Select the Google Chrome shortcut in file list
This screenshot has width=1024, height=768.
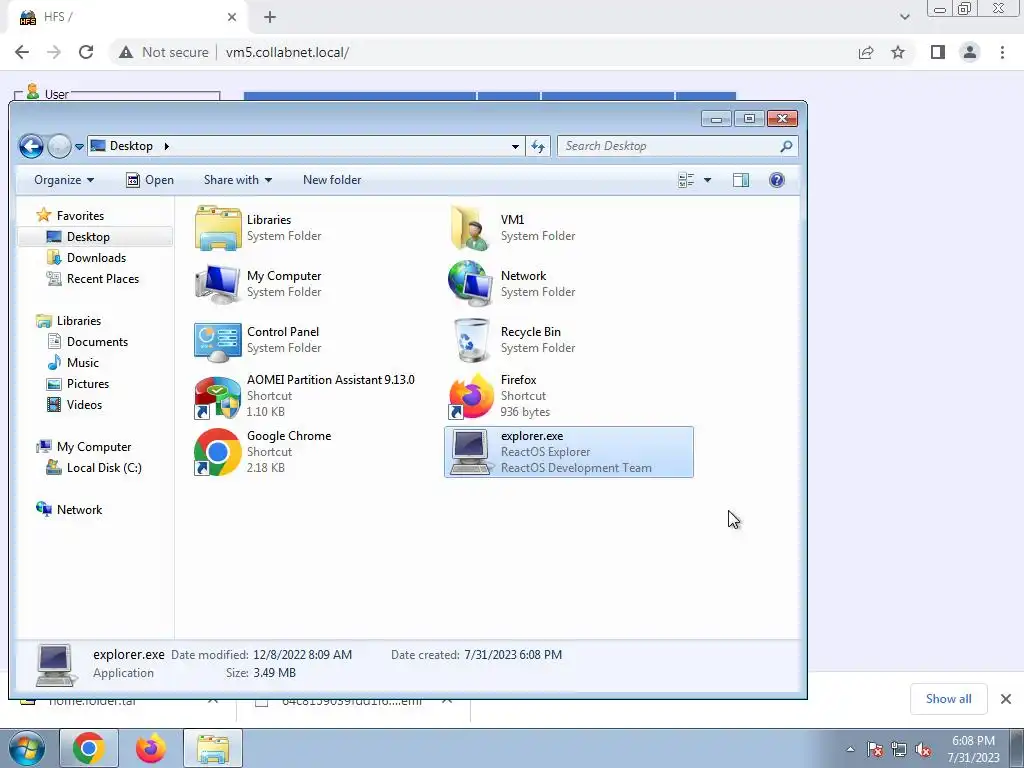[217, 452]
